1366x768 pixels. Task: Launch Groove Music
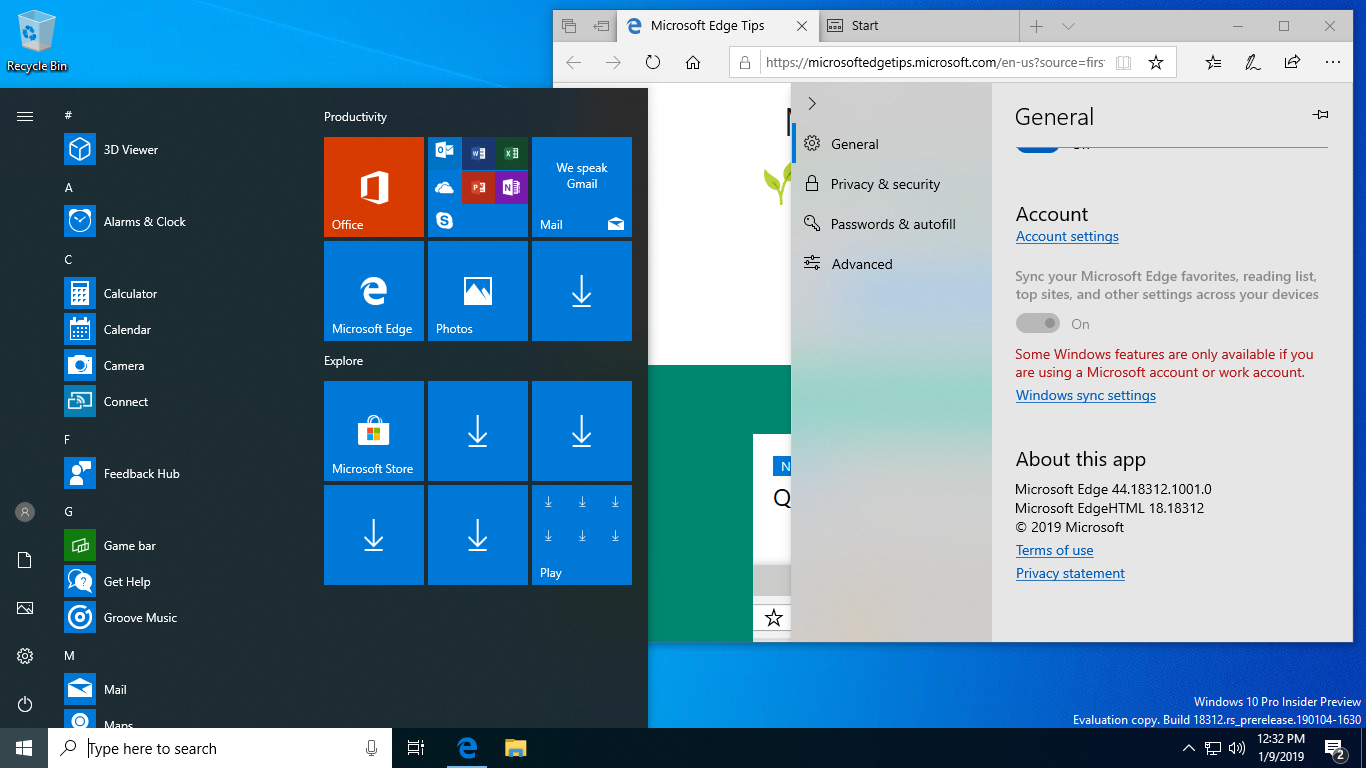(x=180, y=618)
